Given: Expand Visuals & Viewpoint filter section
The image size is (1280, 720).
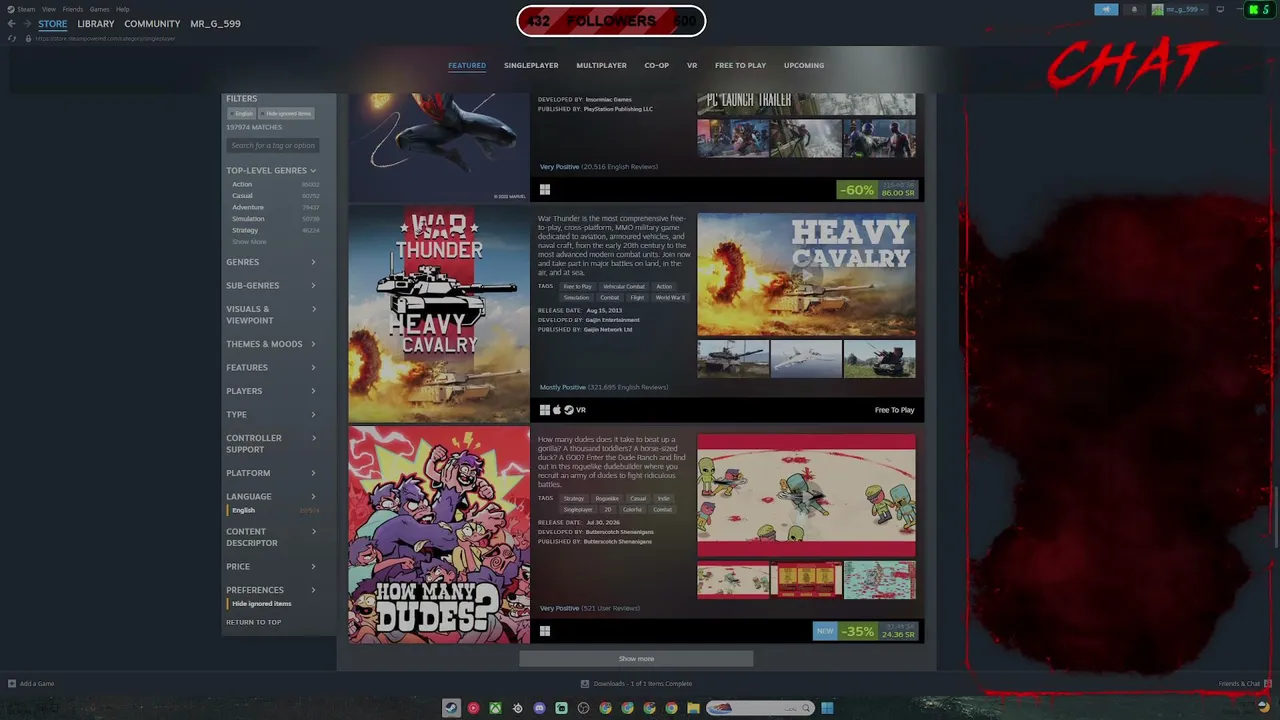Looking at the screenshot, I should click(271, 315).
